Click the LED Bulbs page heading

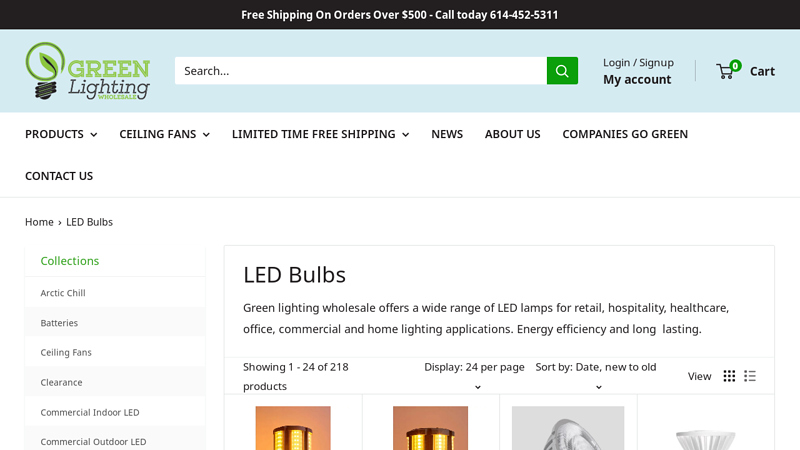tap(294, 274)
